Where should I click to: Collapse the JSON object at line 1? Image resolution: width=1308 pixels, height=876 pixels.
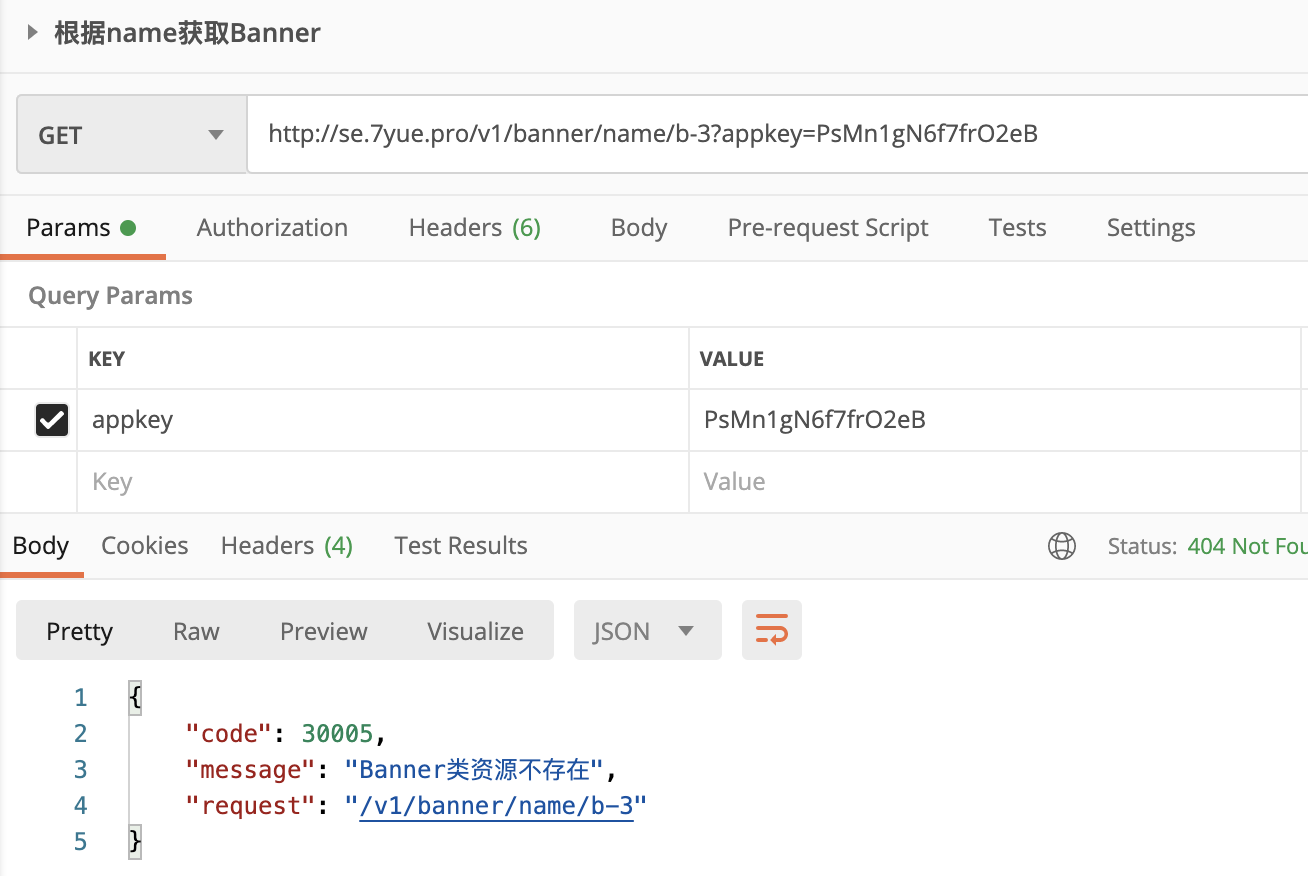pyautogui.click(x=135, y=697)
